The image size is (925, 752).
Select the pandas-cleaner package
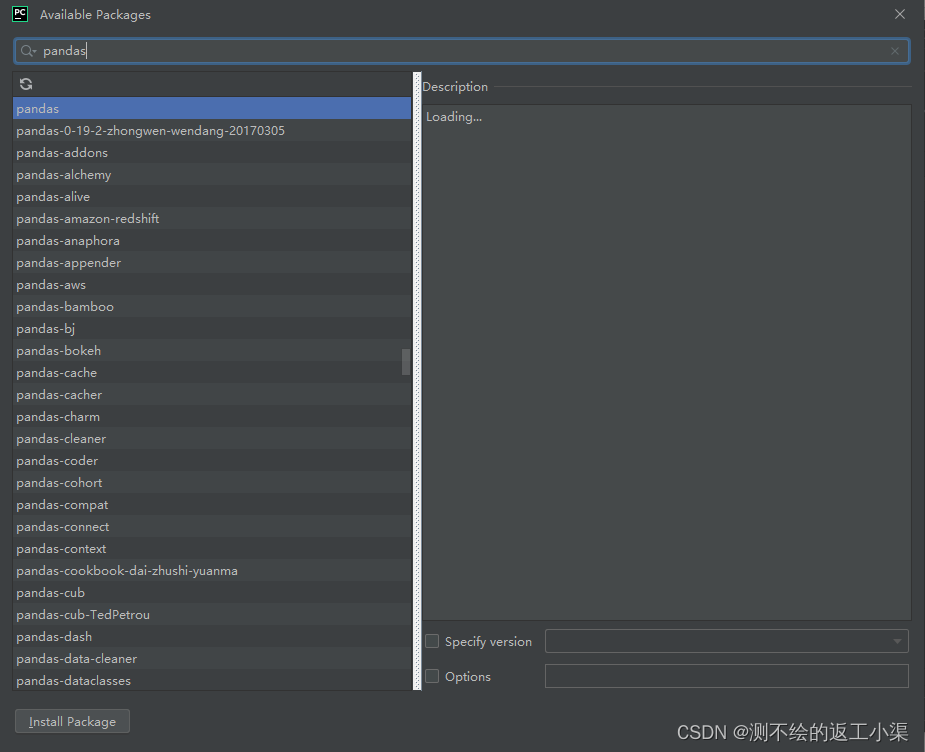point(212,439)
